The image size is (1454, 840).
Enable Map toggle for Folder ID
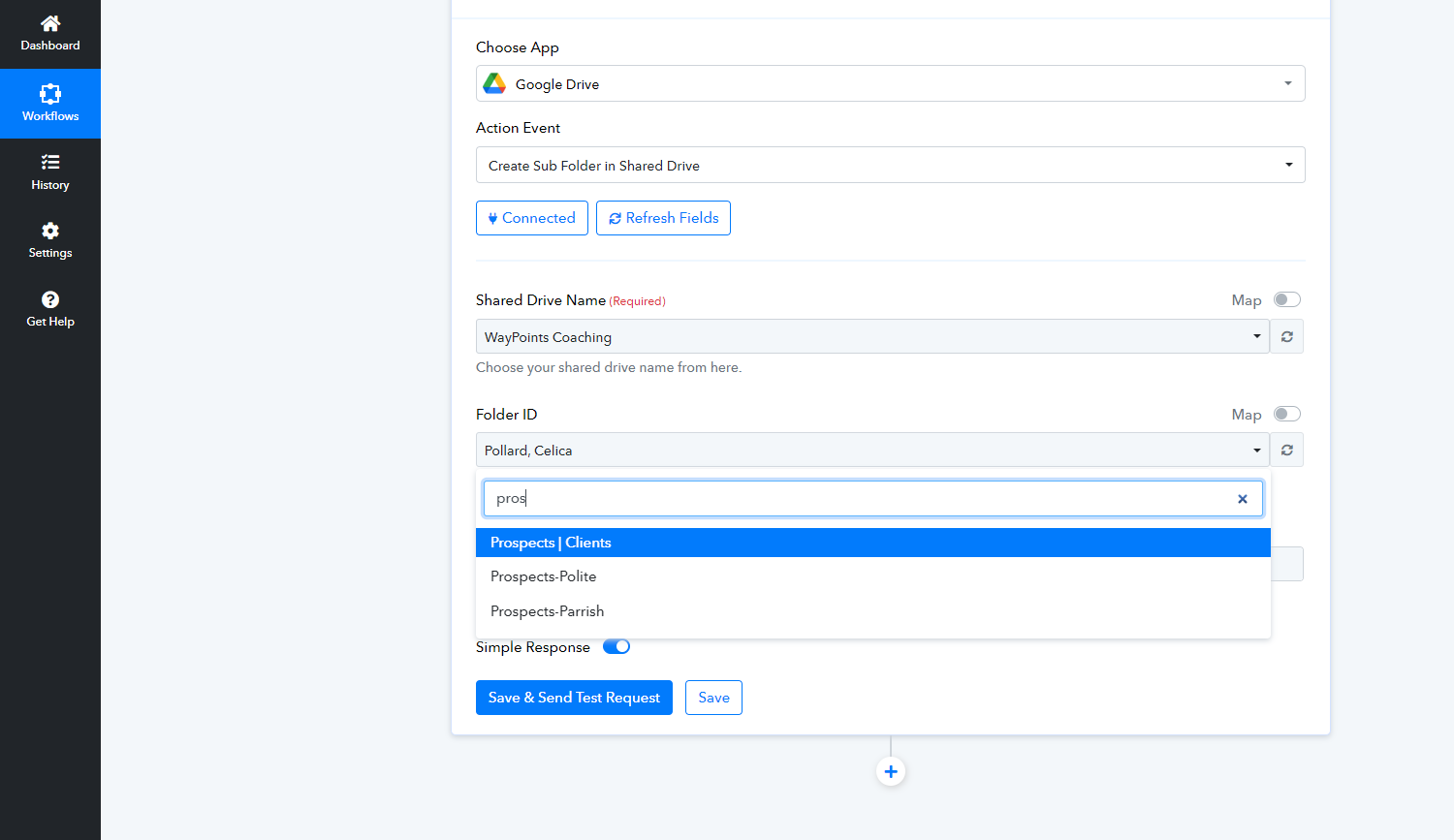click(1287, 414)
